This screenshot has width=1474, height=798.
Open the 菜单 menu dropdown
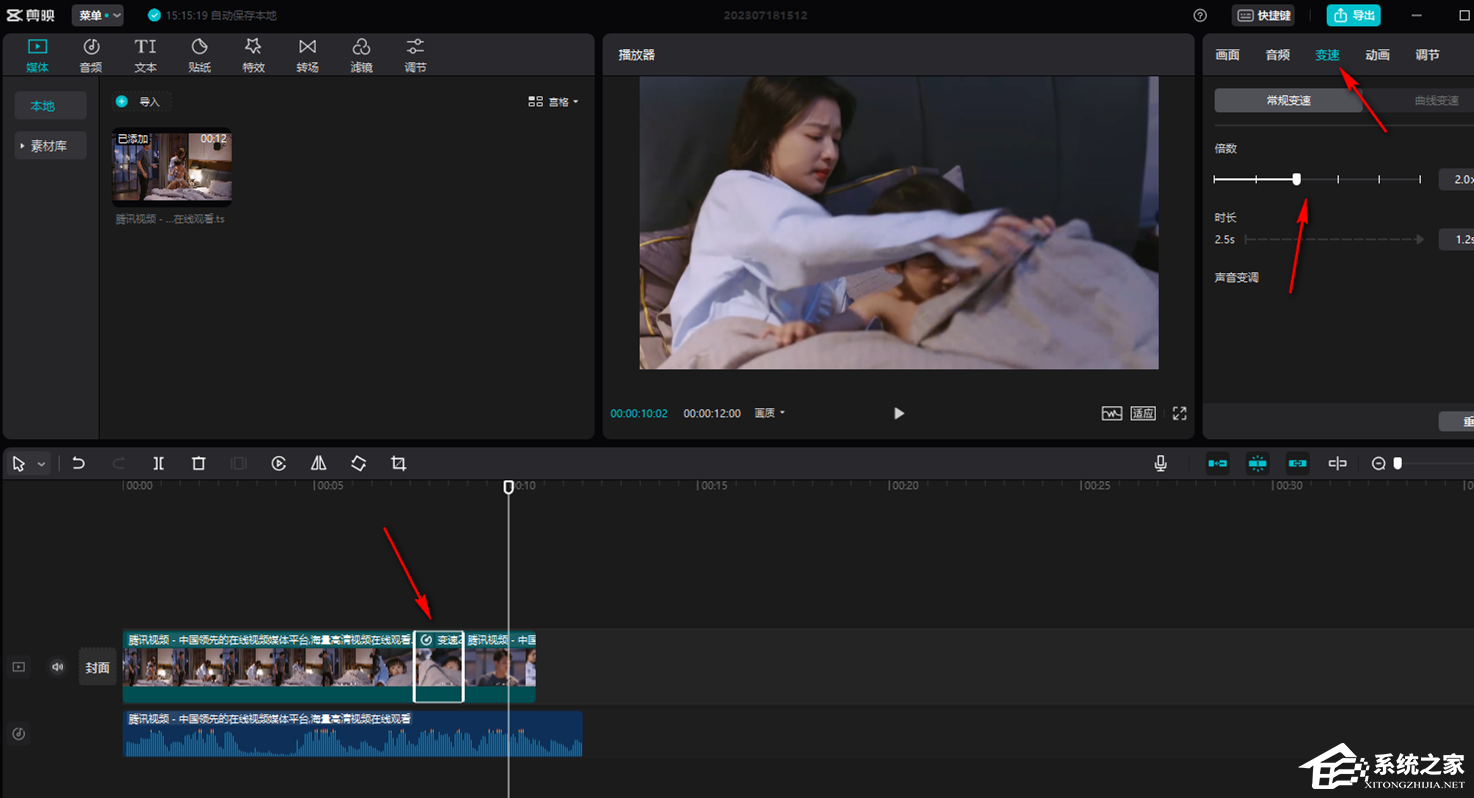pyautogui.click(x=98, y=15)
